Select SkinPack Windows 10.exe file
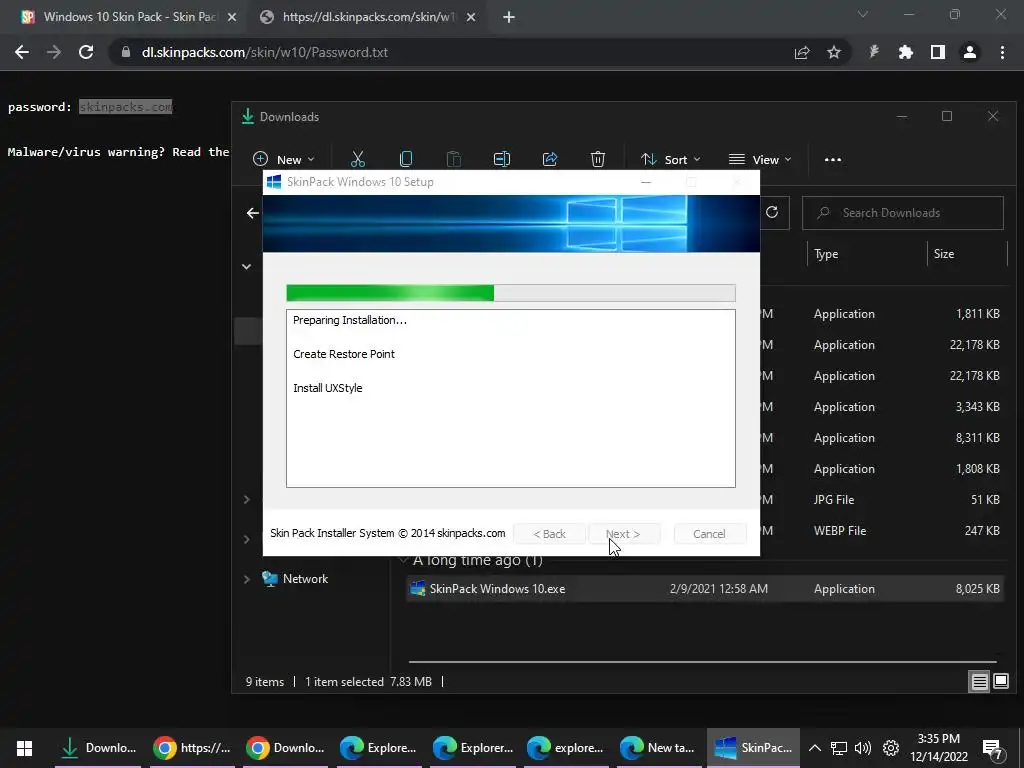1024x768 pixels. [705, 588]
